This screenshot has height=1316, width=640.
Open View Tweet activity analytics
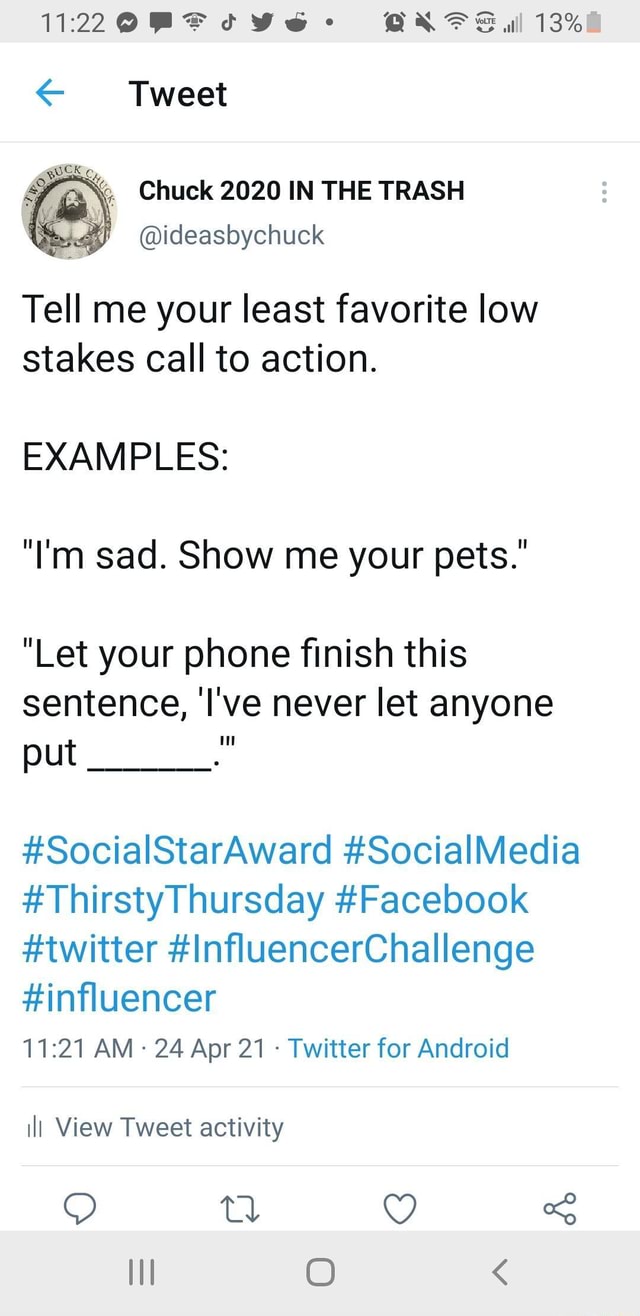click(x=166, y=1128)
